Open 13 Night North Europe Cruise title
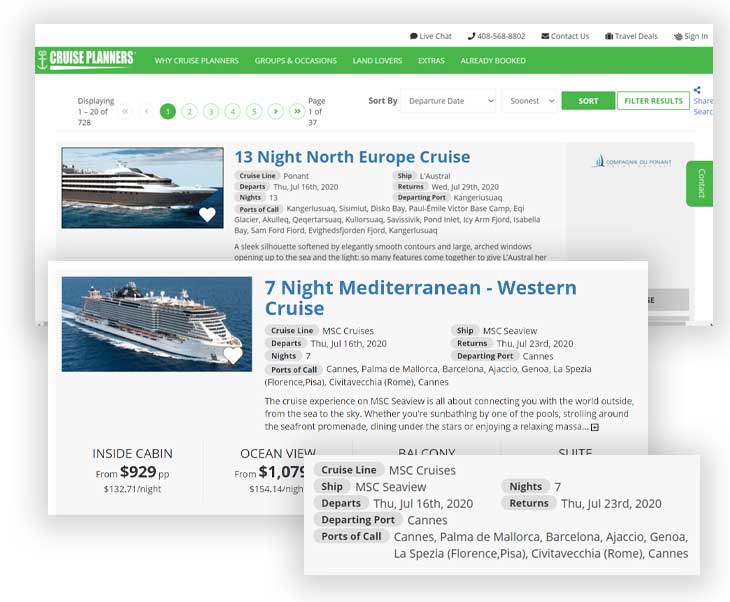The image size is (730, 602). 352,157
